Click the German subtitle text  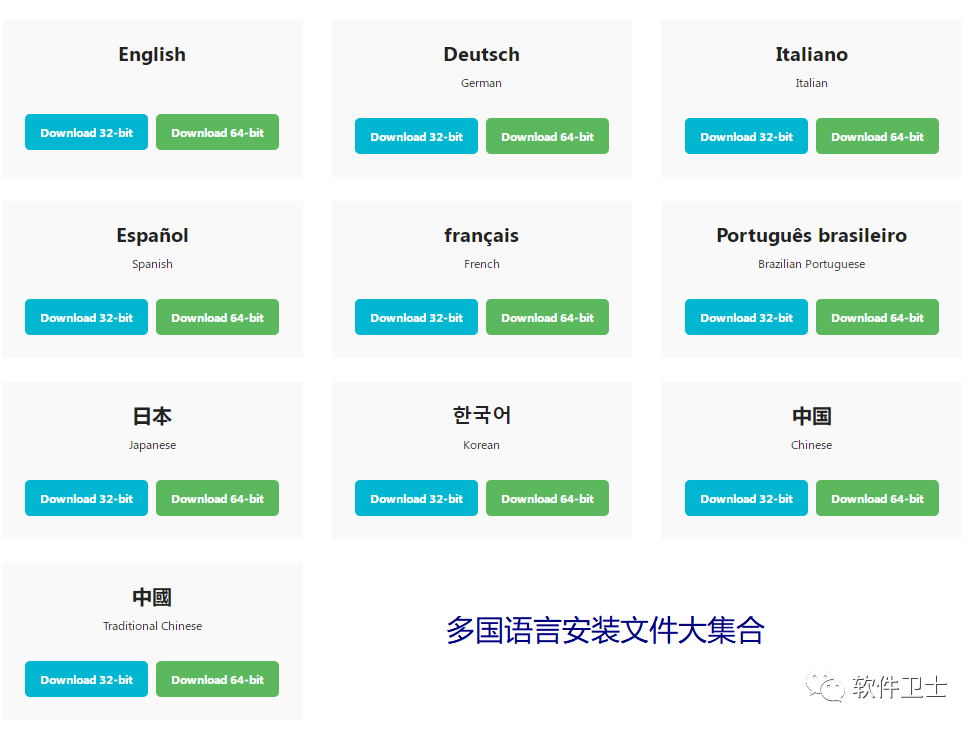coord(481,83)
